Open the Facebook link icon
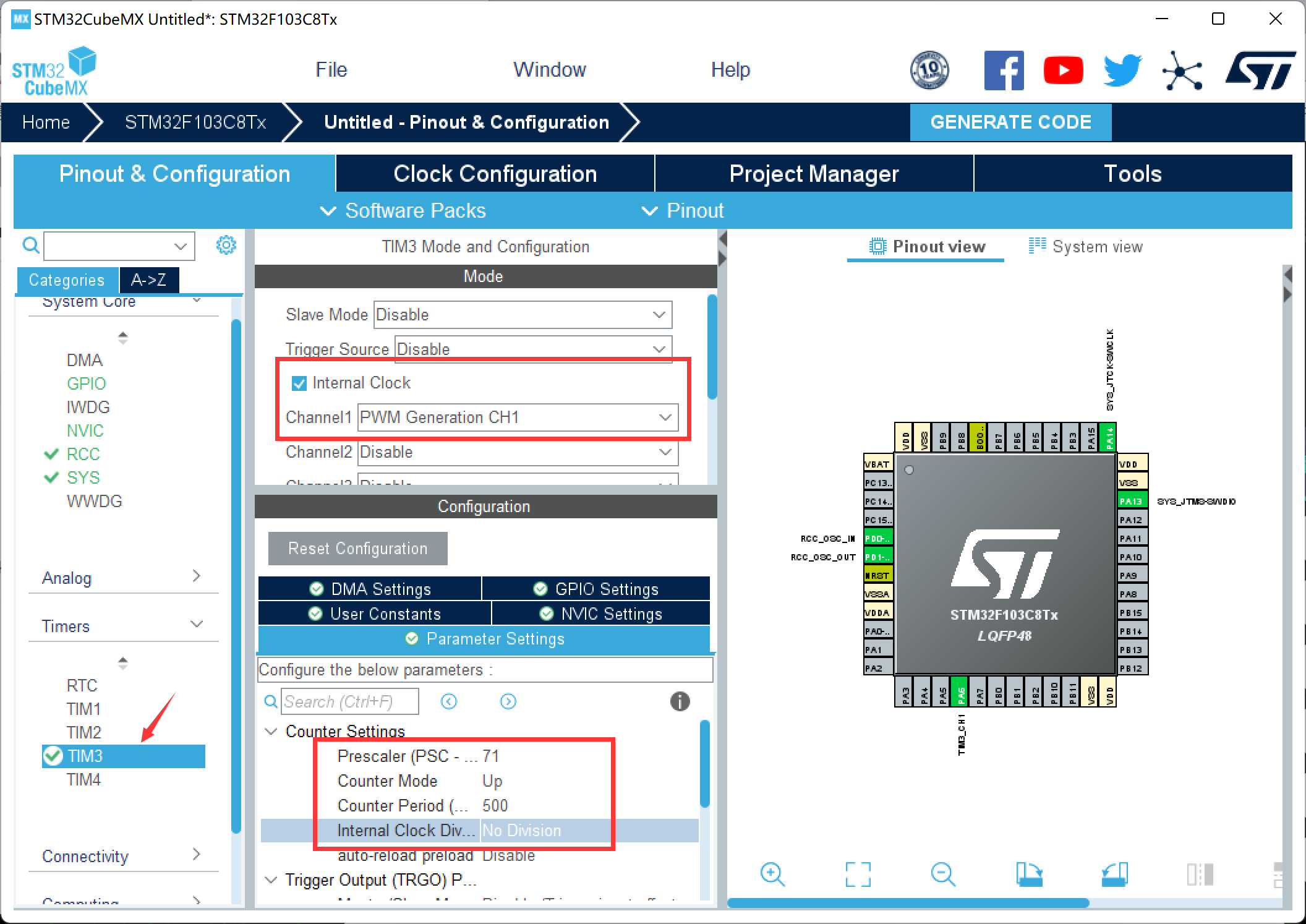 (x=1004, y=71)
